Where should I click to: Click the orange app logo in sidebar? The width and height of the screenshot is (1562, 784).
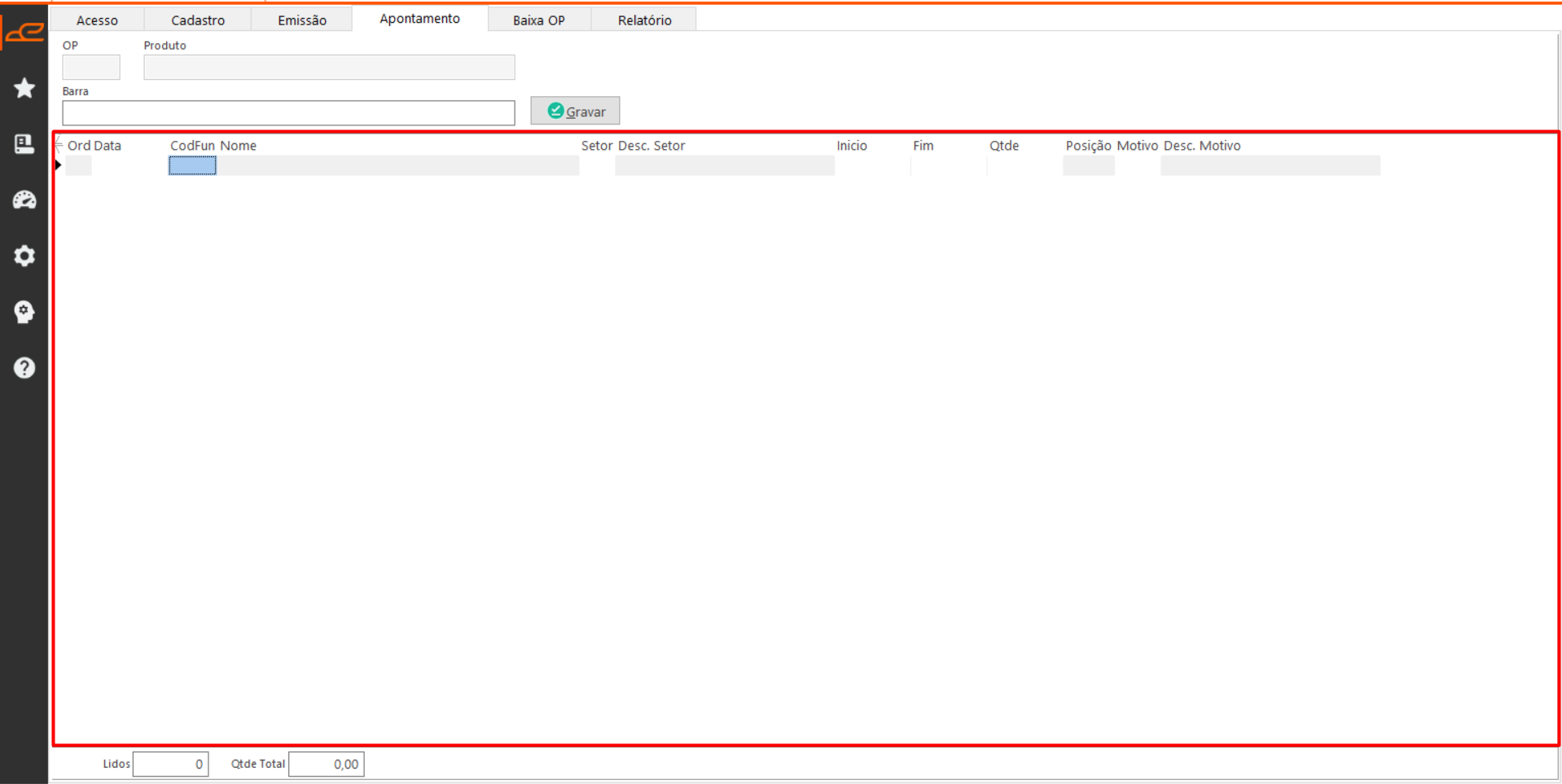coord(24,32)
